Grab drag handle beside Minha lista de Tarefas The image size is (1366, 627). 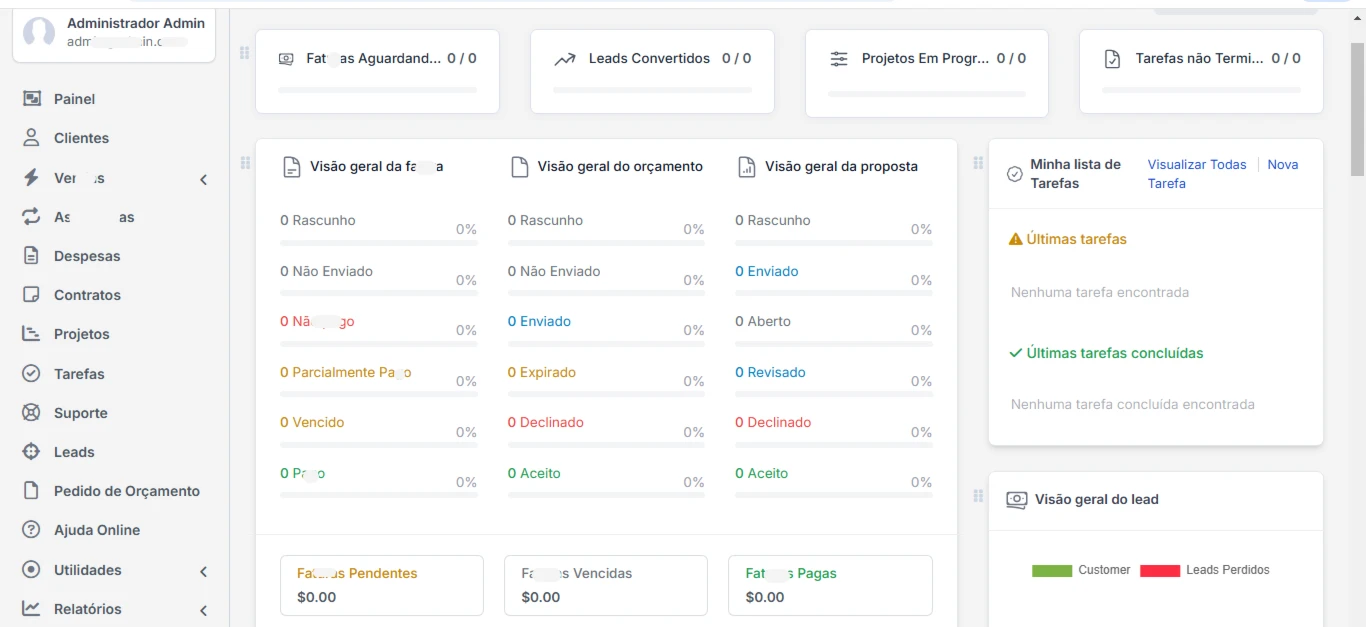tap(978, 163)
